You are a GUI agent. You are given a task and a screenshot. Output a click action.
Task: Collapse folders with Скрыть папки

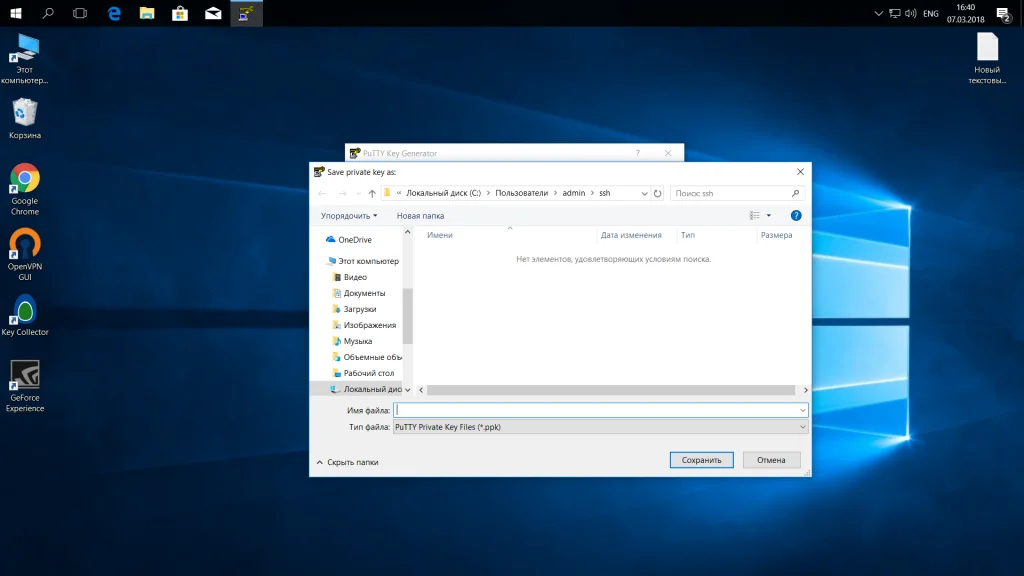348,462
